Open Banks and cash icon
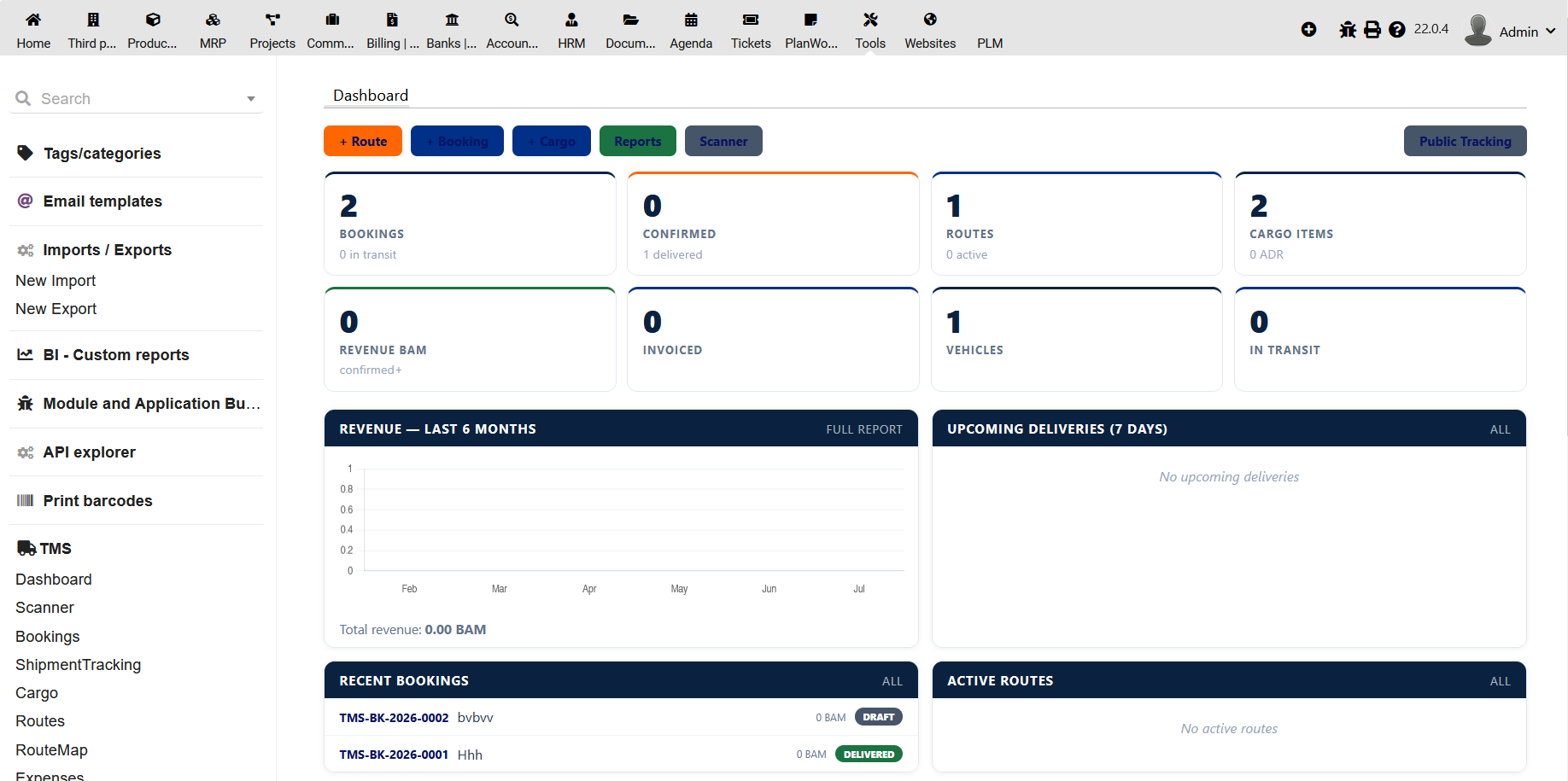1568x781 pixels. 452,20
